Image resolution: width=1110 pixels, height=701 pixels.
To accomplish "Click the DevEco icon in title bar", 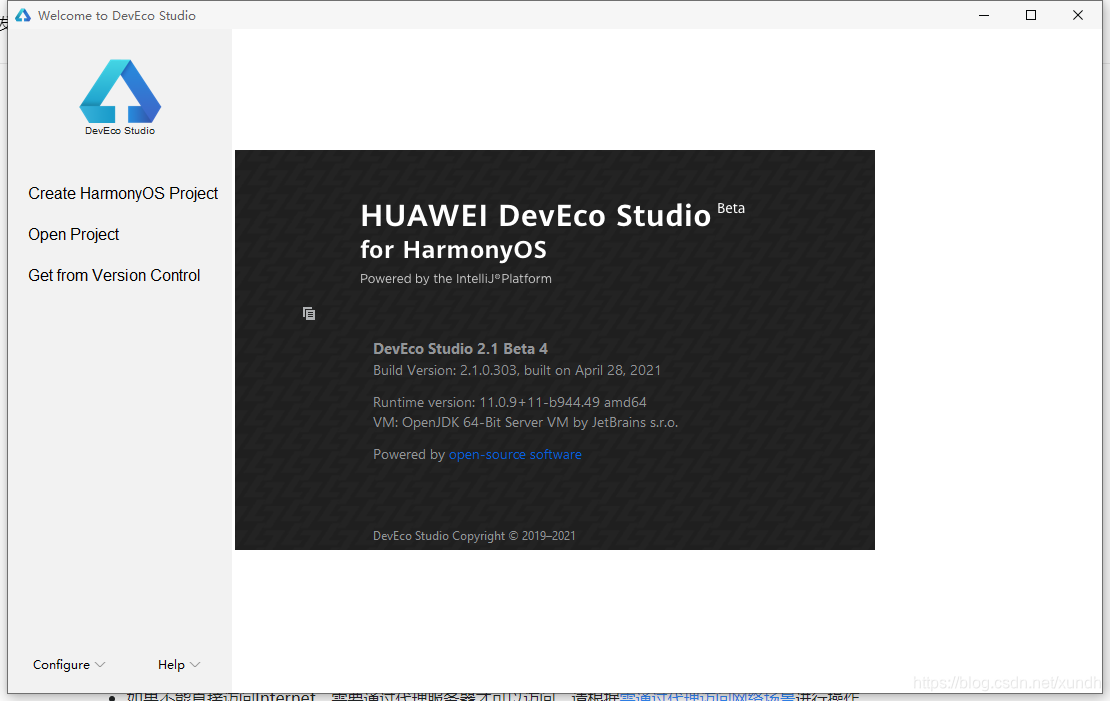I will 23,15.
